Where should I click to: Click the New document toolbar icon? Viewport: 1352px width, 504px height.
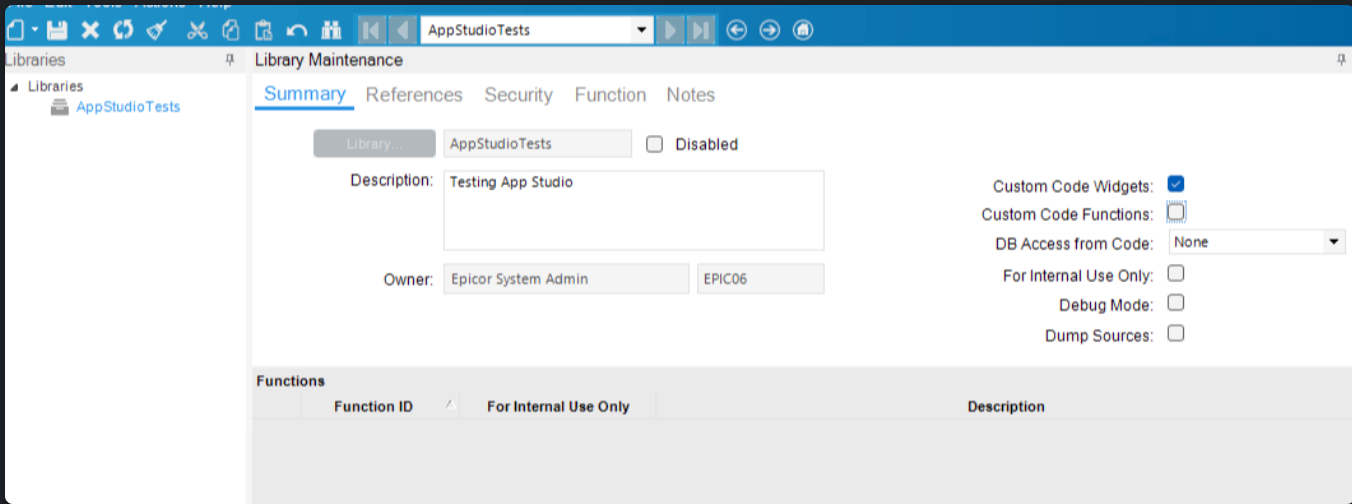coord(15,30)
